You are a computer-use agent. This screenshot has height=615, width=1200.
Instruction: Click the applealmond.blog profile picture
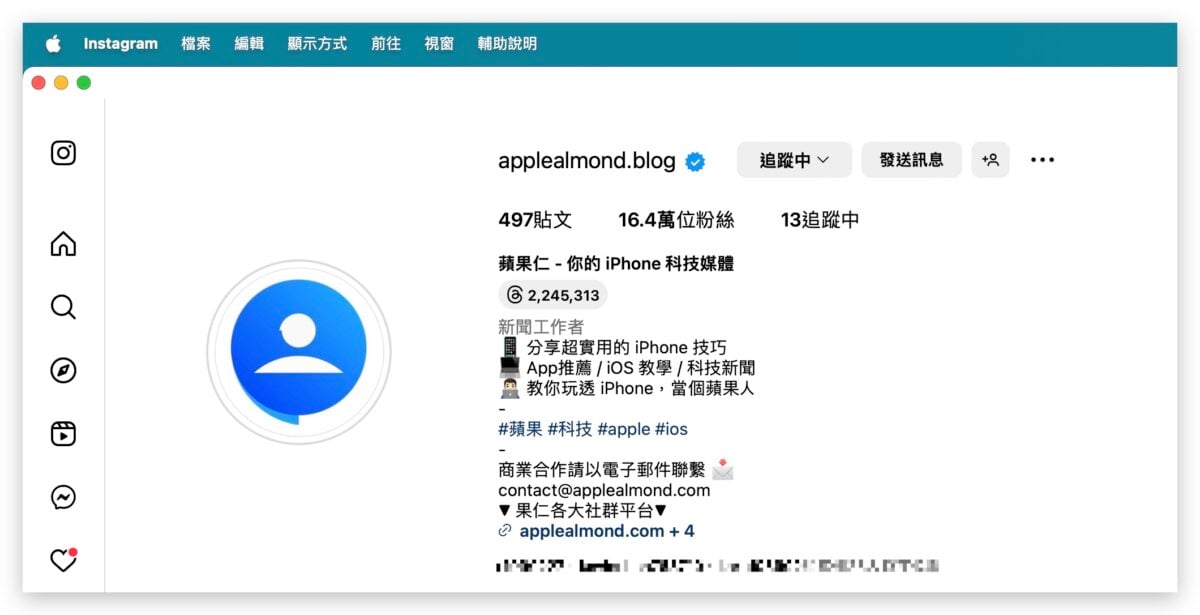click(299, 352)
